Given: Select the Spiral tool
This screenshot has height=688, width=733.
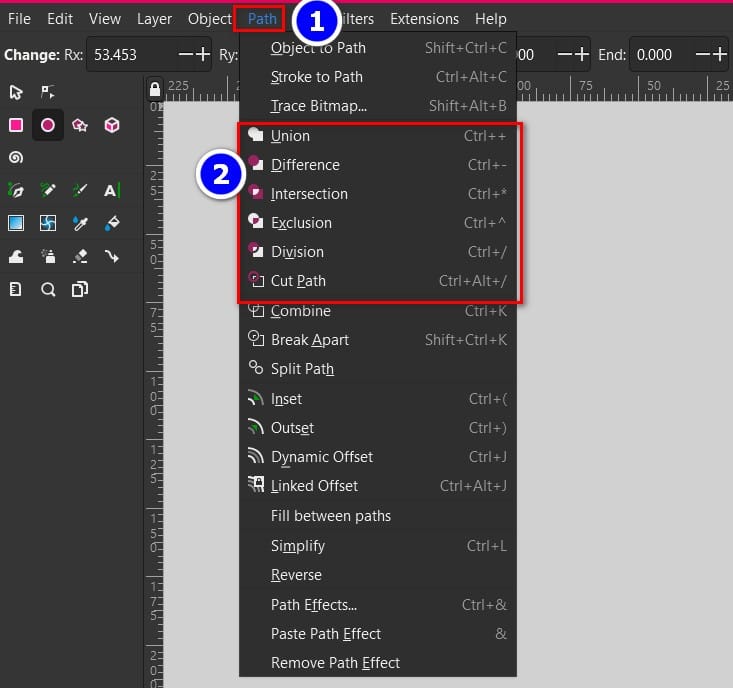Looking at the screenshot, I should (x=16, y=157).
